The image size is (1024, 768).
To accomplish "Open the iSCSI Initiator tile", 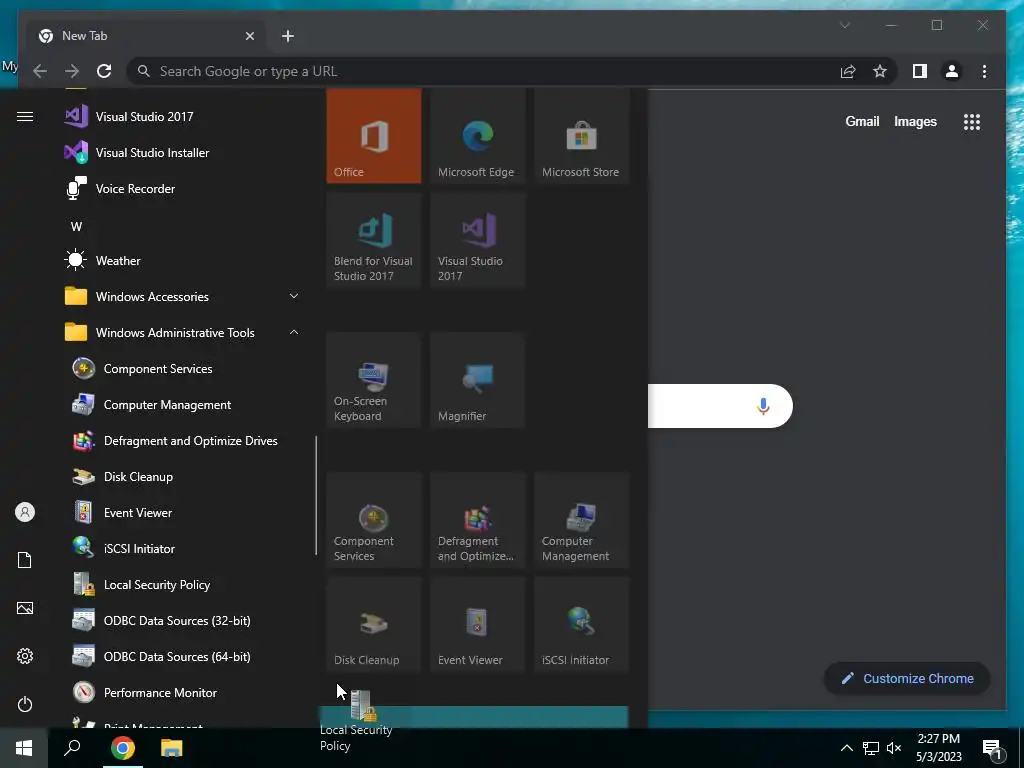I will coord(581,624).
